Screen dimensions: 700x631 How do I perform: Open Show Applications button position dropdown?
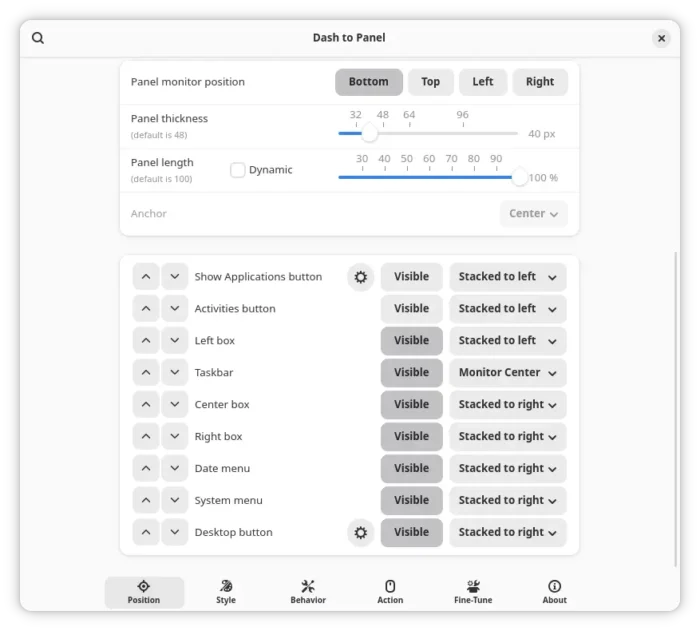tap(508, 277)
